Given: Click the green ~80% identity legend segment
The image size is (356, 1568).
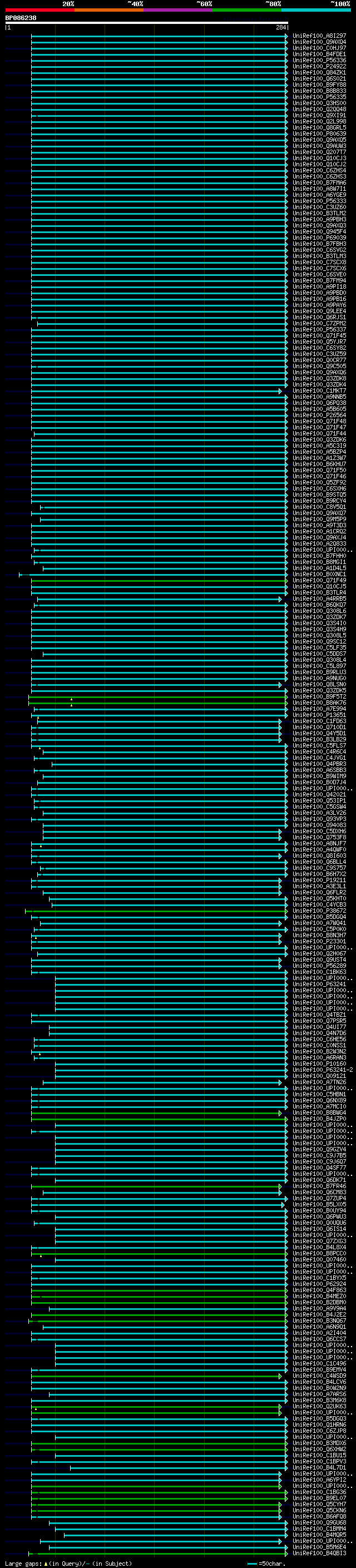Looking at the screenshot, I should (247, 10).
